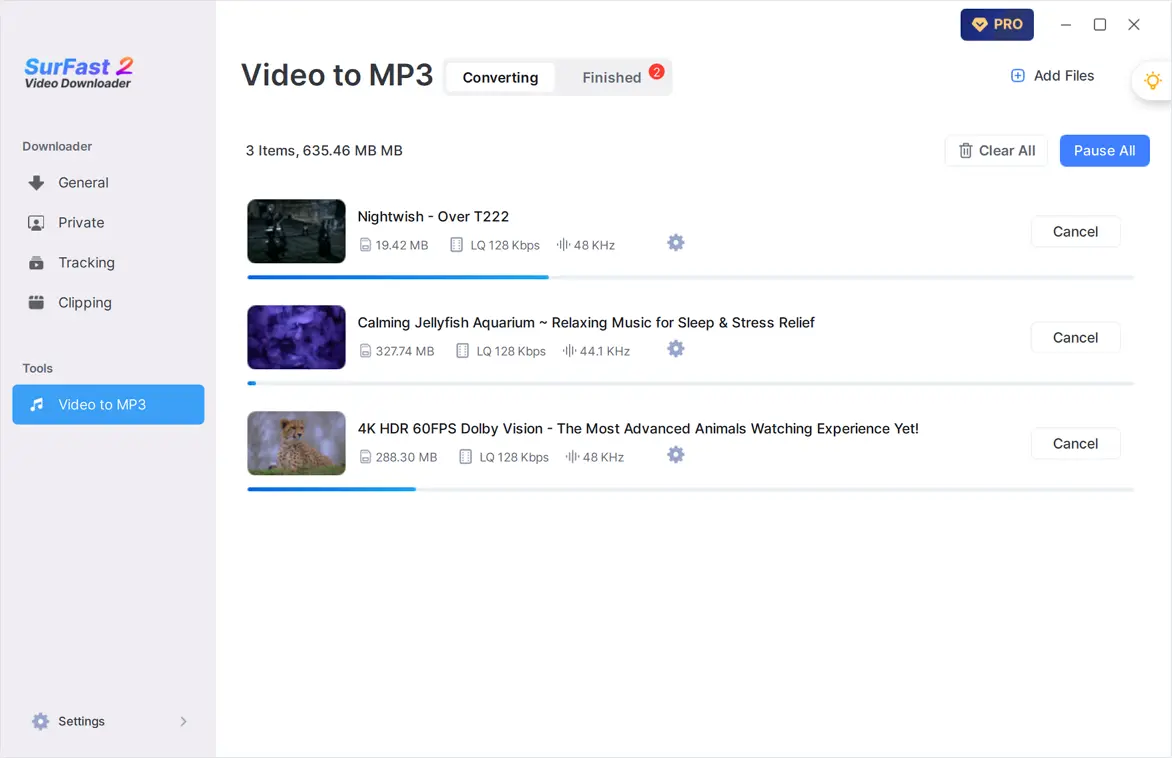The height and width of the screenshot is (758, 1172).
Task: Click the Nightwish conversion progress bar
Action: [691, 277]
